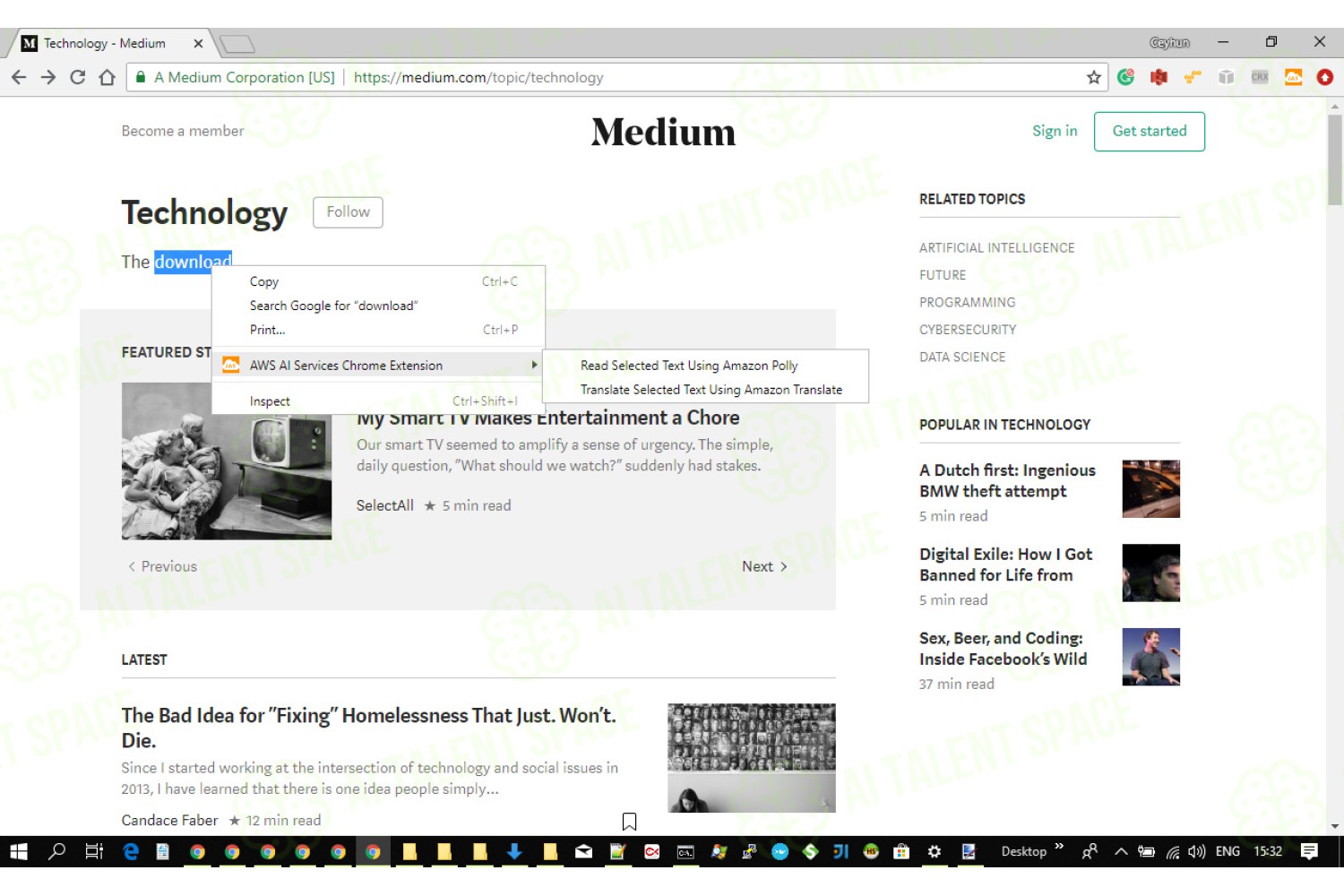Bookmark the Homelessness article
Screen dimensions: 1344x896
(x=629, y=821)
